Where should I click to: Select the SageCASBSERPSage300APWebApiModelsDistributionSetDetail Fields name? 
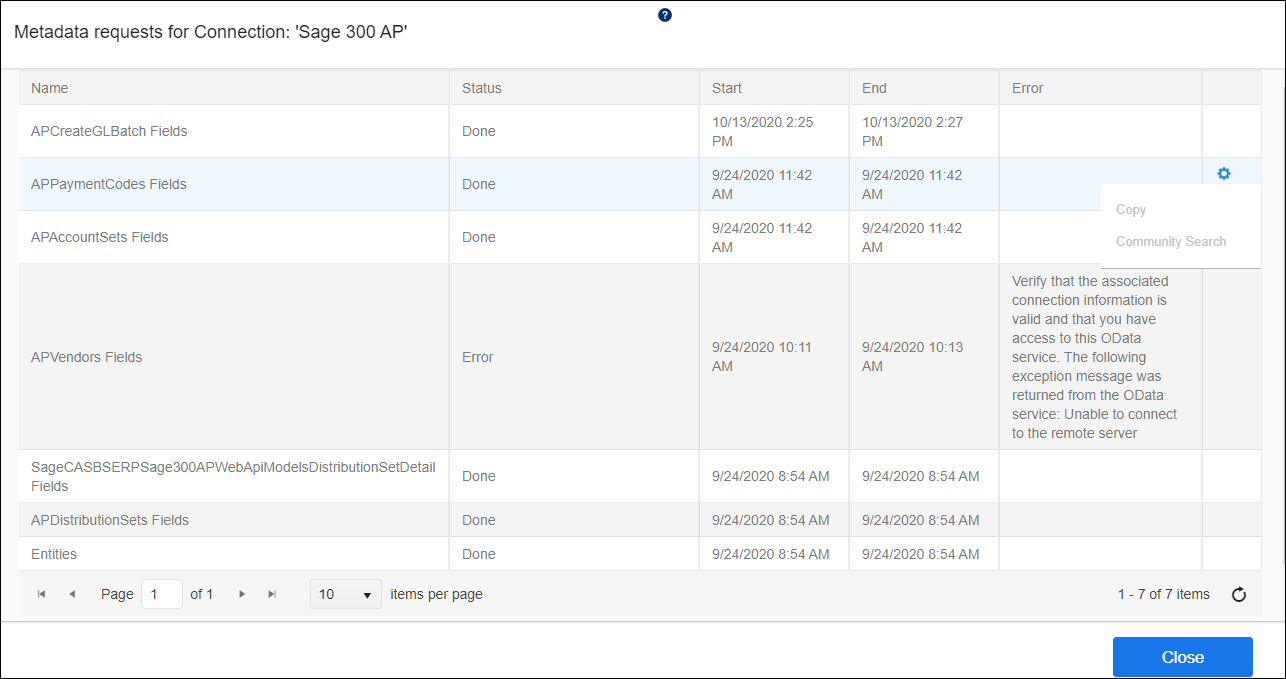tap(233, 476)
